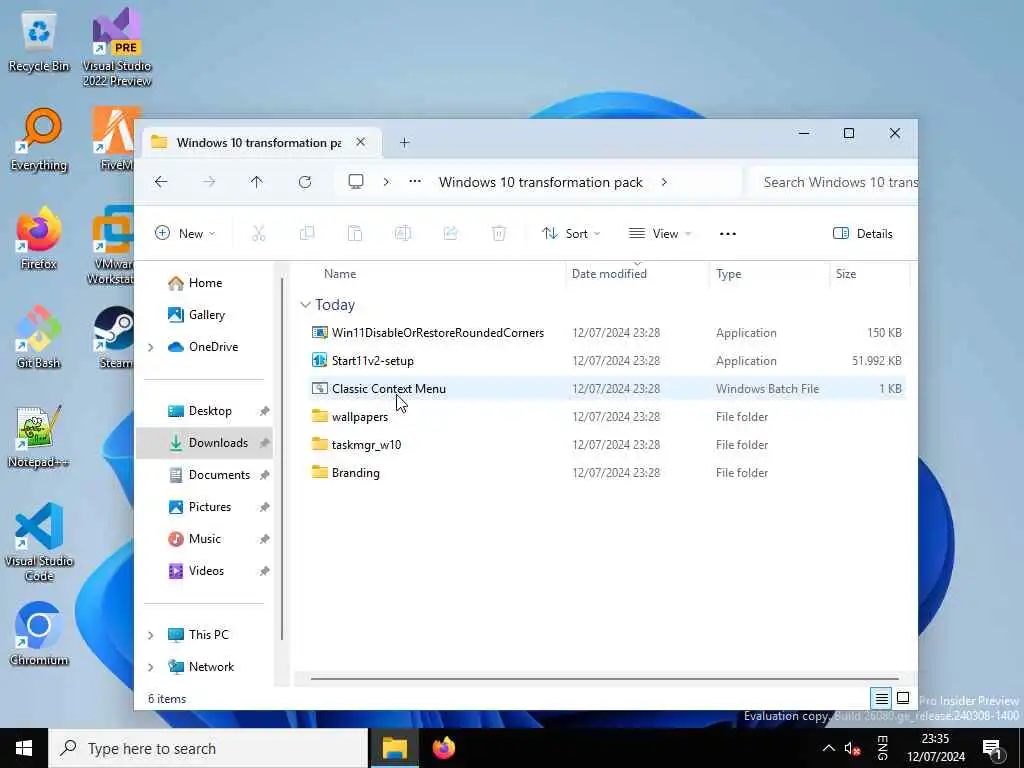Screen dimensions: 1024x768
Task: Toggle the Details pane
Action: (x=862, y=233)
